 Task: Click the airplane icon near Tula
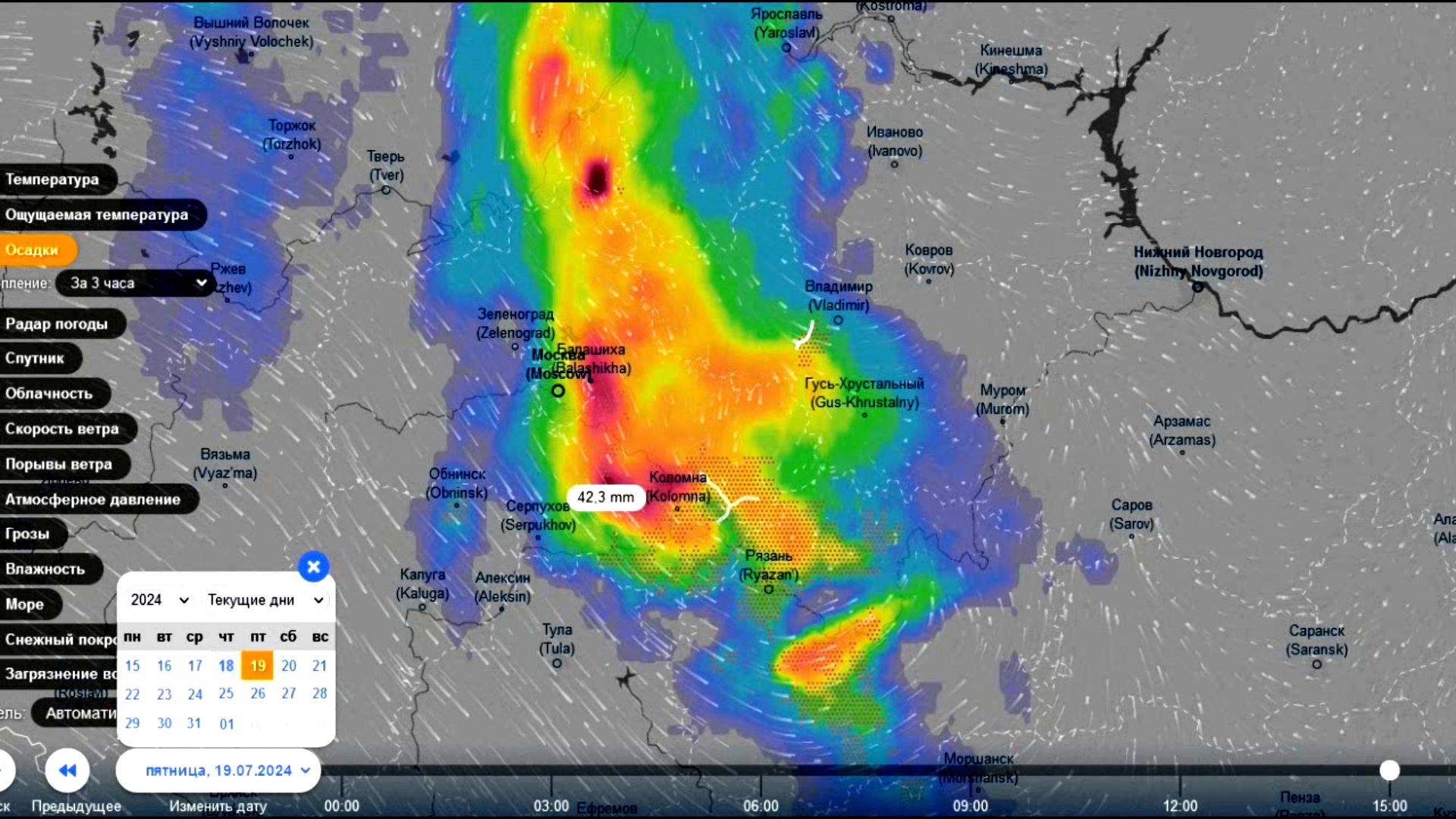[x=626, y=676]
